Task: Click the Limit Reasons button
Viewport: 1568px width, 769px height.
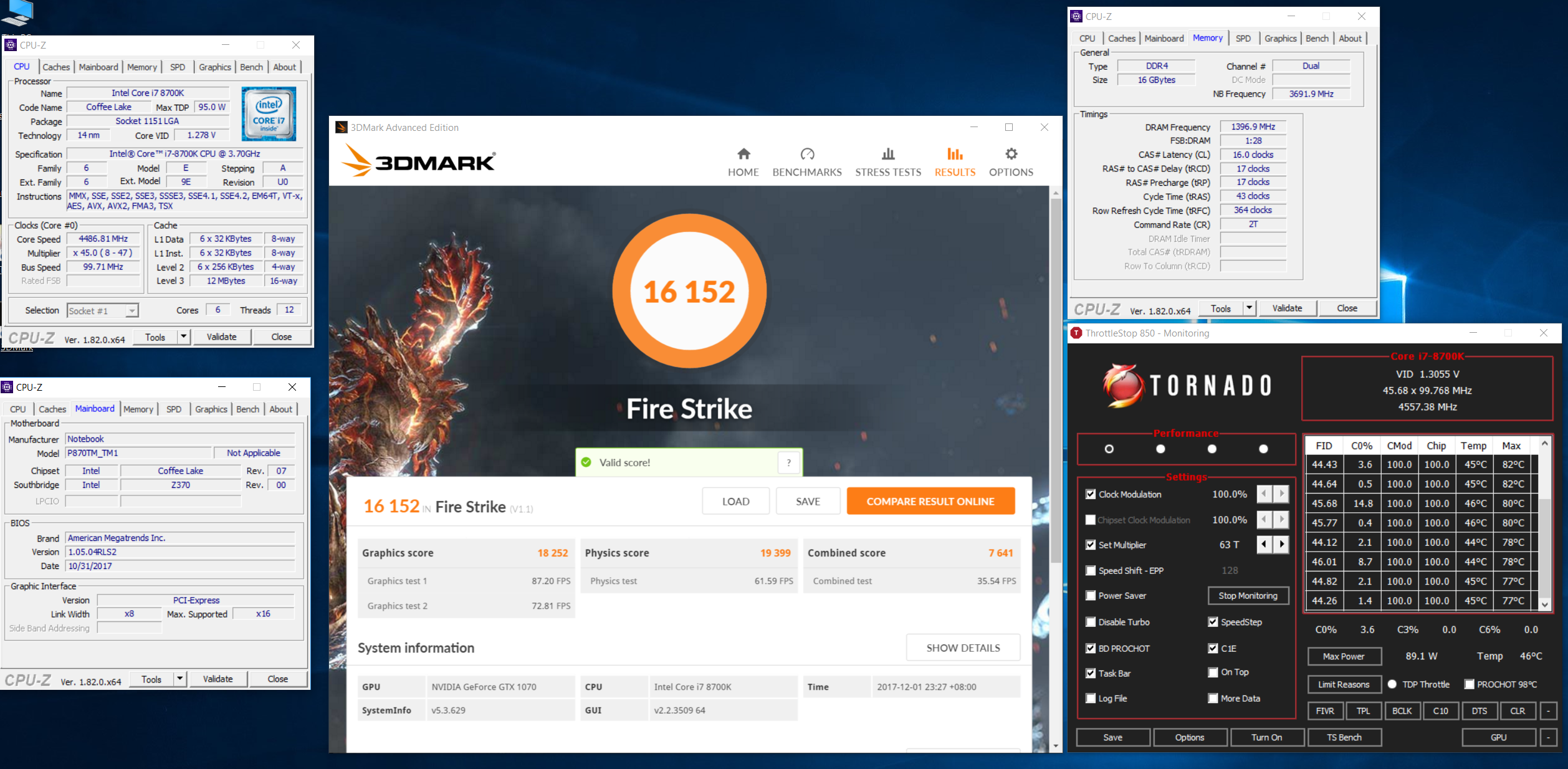Action: coord(1344,684)
